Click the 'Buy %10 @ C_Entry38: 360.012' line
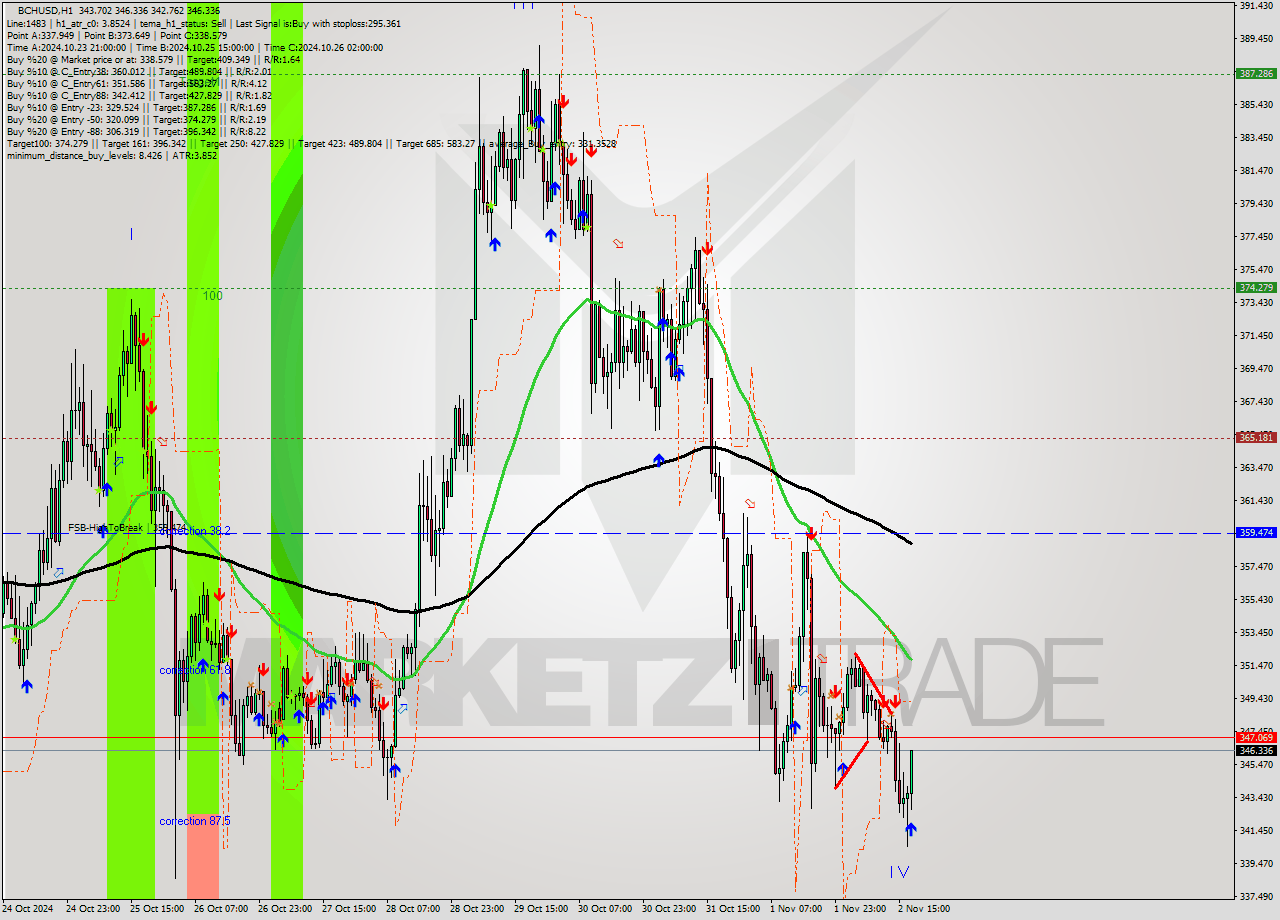Screen dimensions: 1280x920 139,71
